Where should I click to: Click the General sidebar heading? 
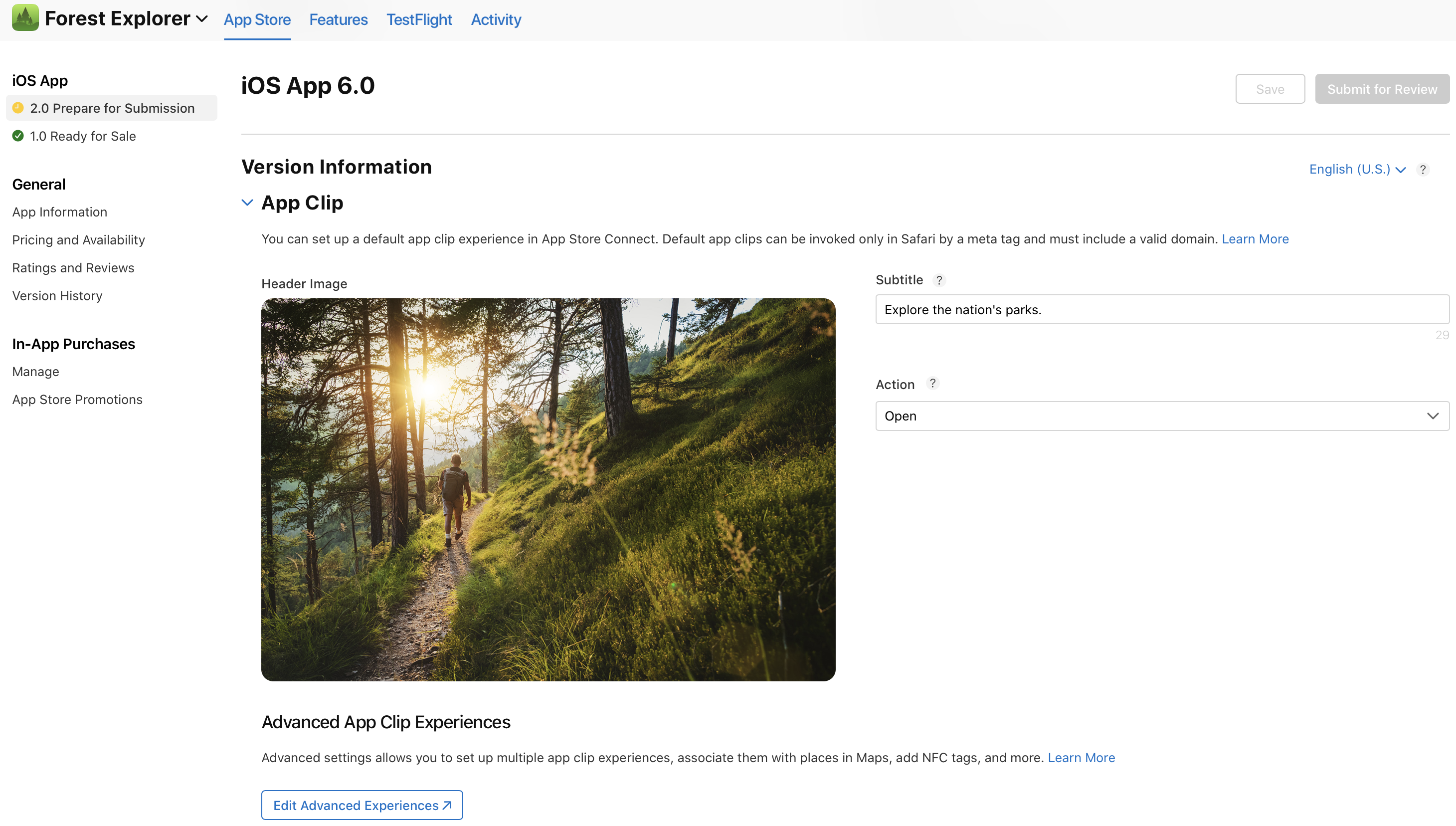click(x=38, y=185)
